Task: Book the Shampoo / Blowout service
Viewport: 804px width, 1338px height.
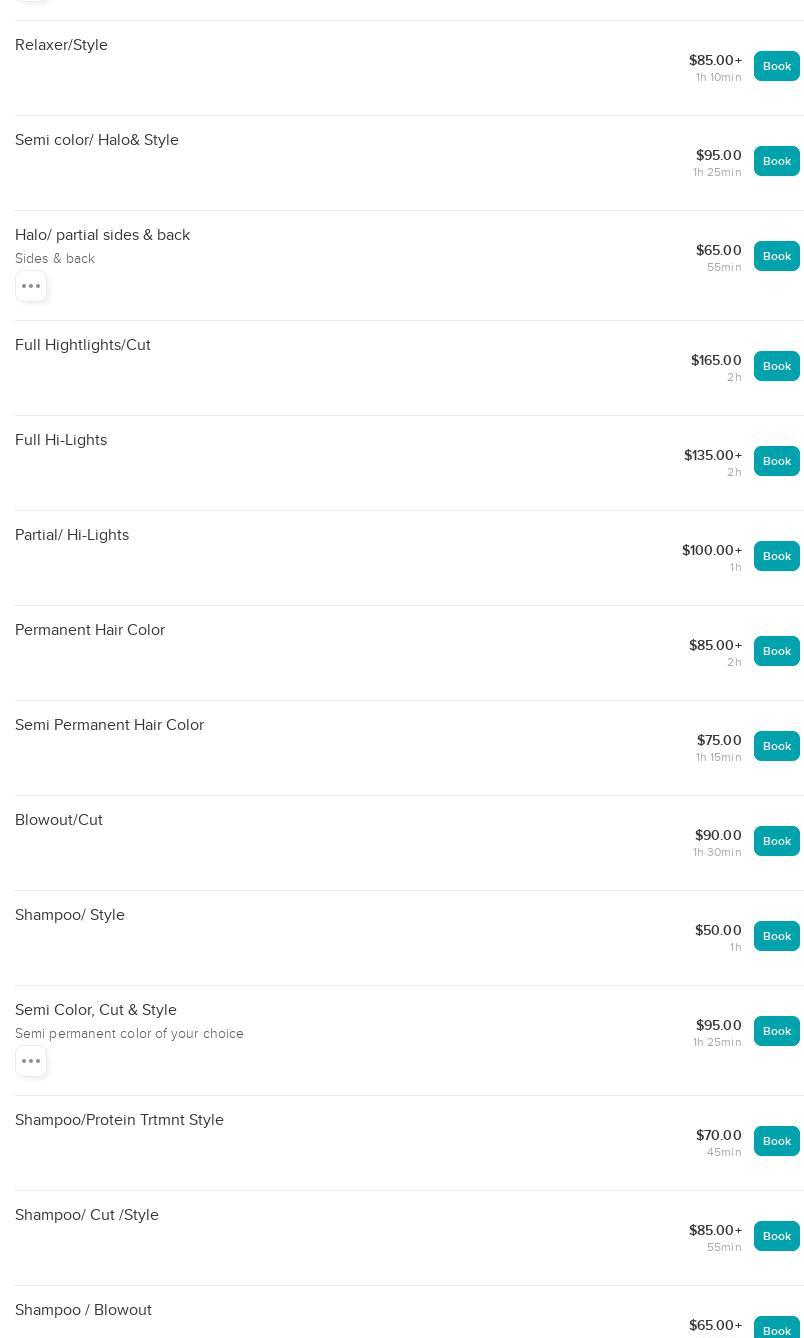Action: click(x=776, y=1329)
